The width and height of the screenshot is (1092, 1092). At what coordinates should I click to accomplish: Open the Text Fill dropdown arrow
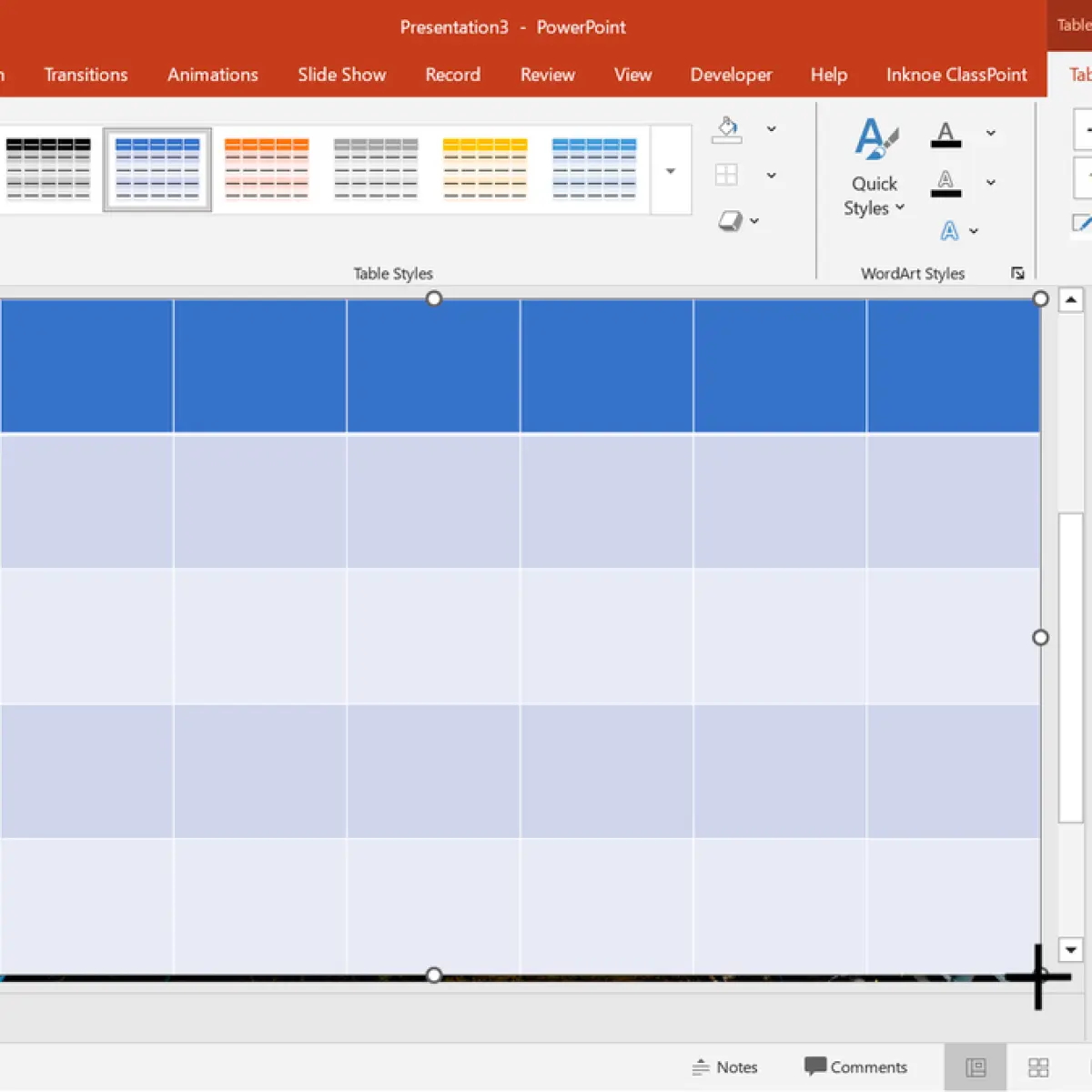coord(991,134)
